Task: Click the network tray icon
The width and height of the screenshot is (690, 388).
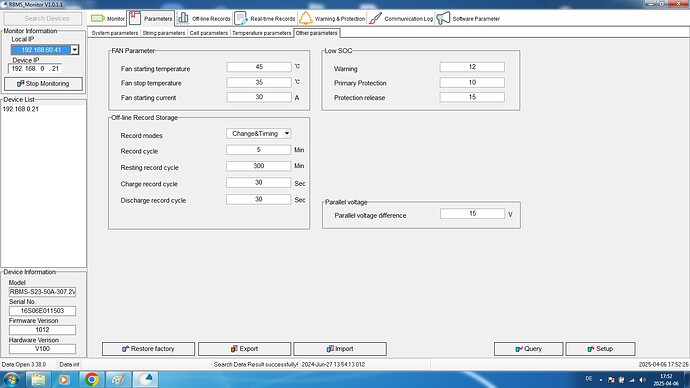Action: pos(632,380)
